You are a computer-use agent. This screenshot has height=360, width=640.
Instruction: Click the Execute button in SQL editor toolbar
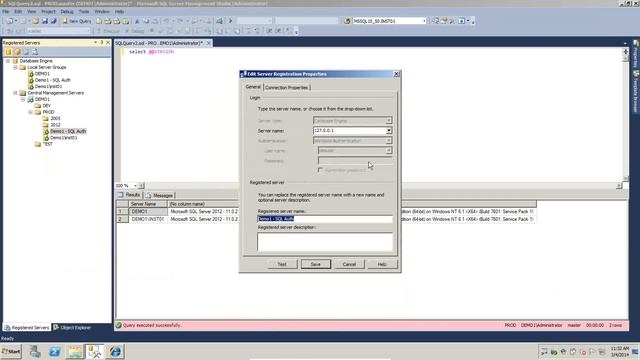point(108,31)
